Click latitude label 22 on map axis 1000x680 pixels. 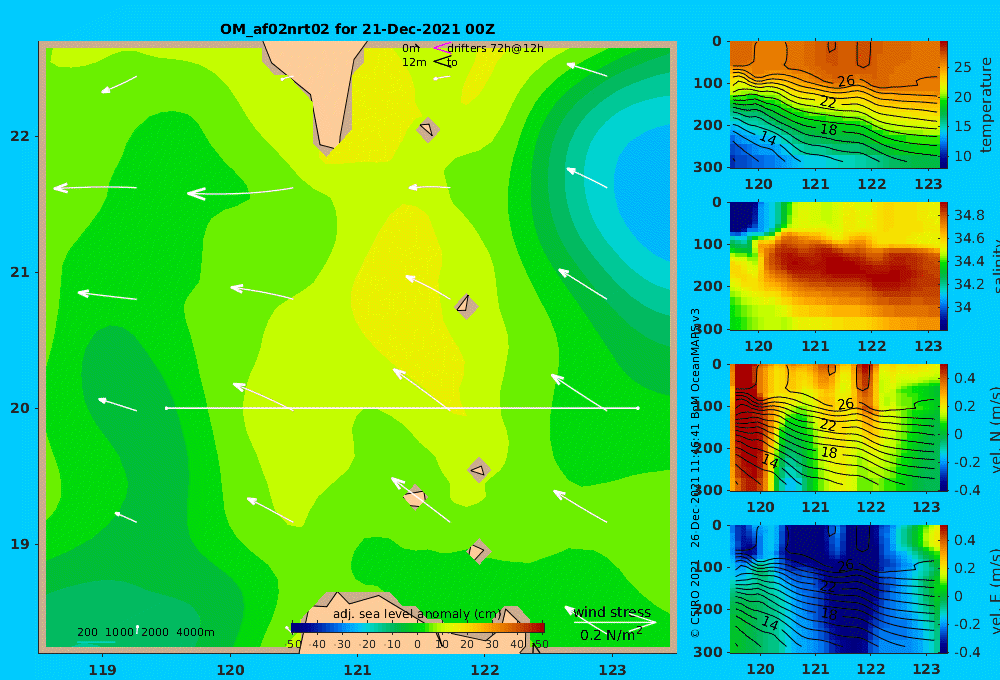click(20, 137)
